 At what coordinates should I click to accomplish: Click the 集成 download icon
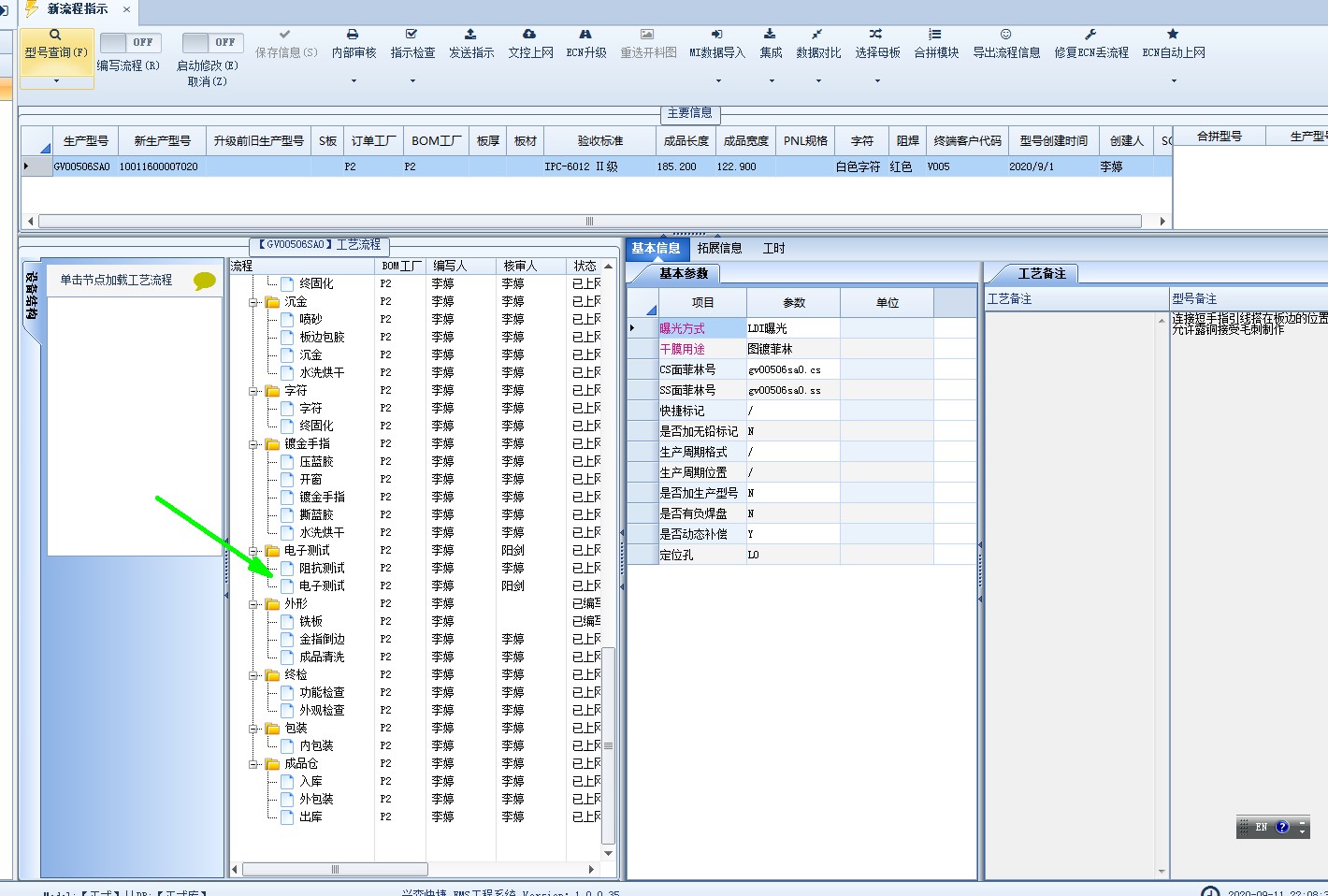pos(770,35)
